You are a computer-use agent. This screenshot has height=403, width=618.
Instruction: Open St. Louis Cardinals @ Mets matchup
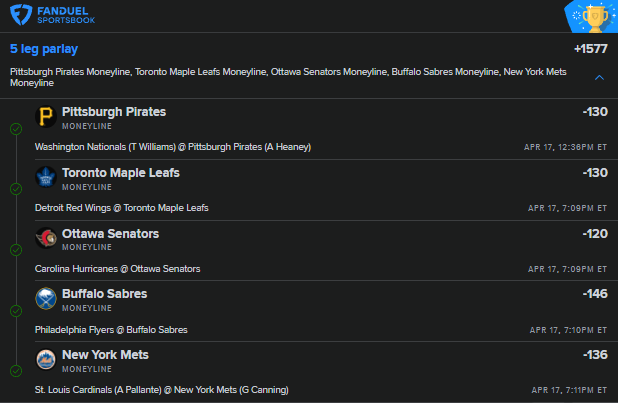tap(163, 389)
